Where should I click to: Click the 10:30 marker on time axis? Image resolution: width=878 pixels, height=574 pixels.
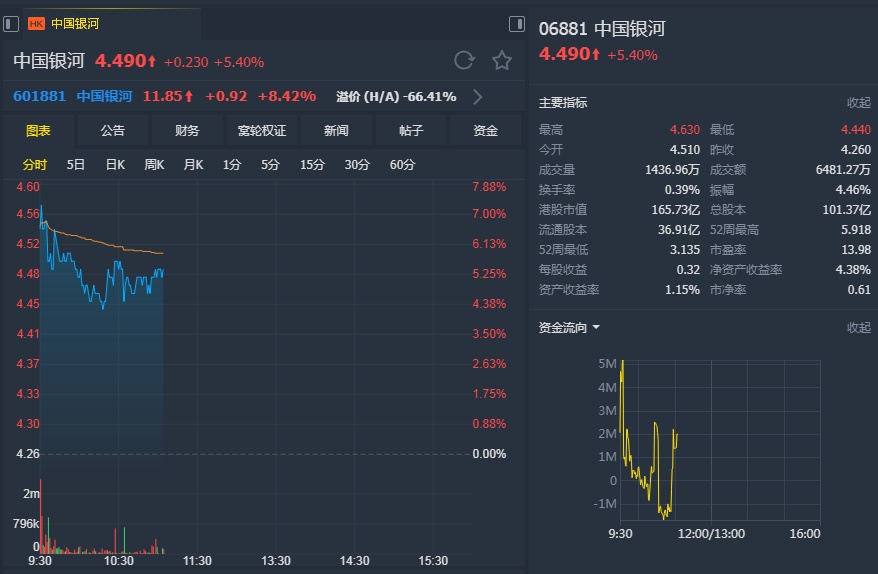tap(118, 561)
